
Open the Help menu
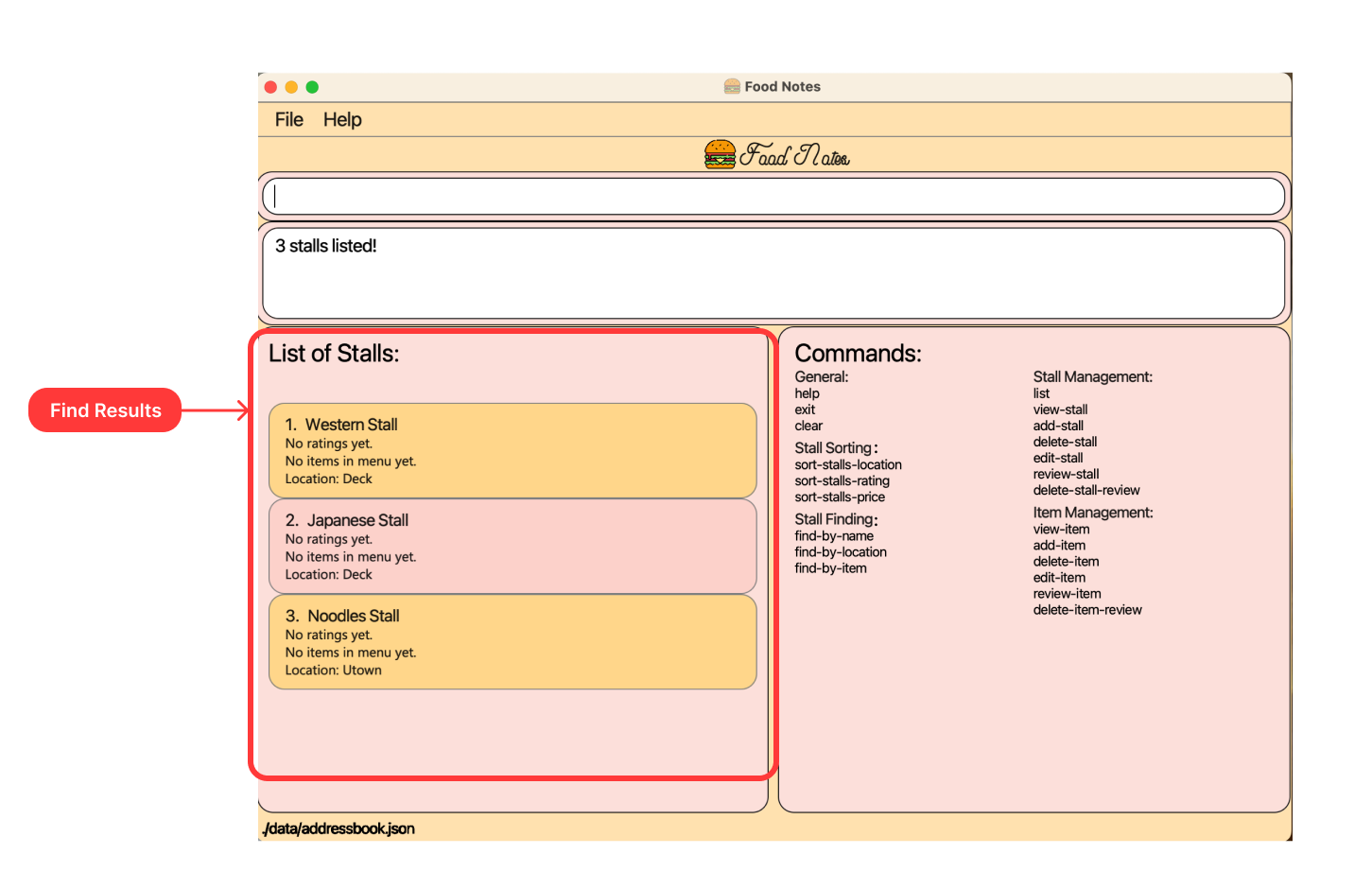[x=342, y=120]
